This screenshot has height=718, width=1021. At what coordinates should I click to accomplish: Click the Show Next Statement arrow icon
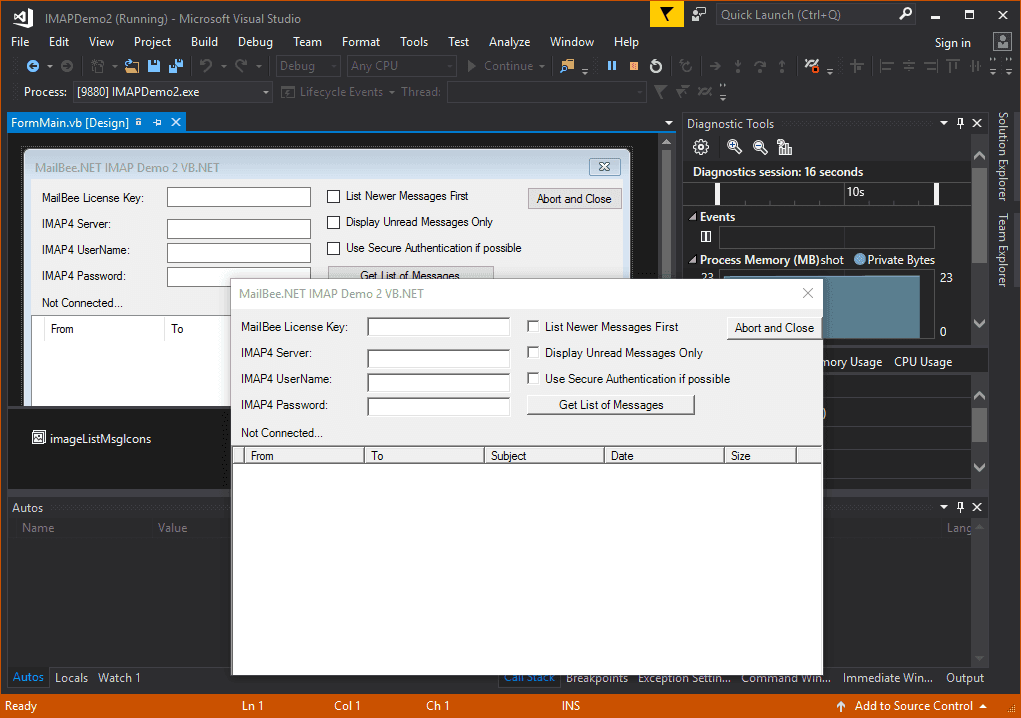click(x=715, y=66)
